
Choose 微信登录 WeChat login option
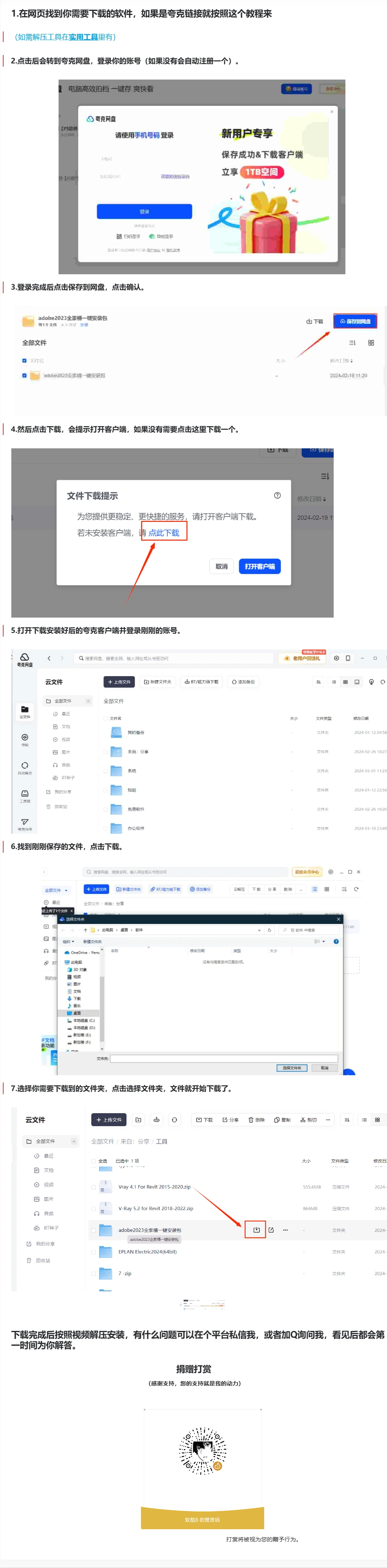click(x=161, y=236)
